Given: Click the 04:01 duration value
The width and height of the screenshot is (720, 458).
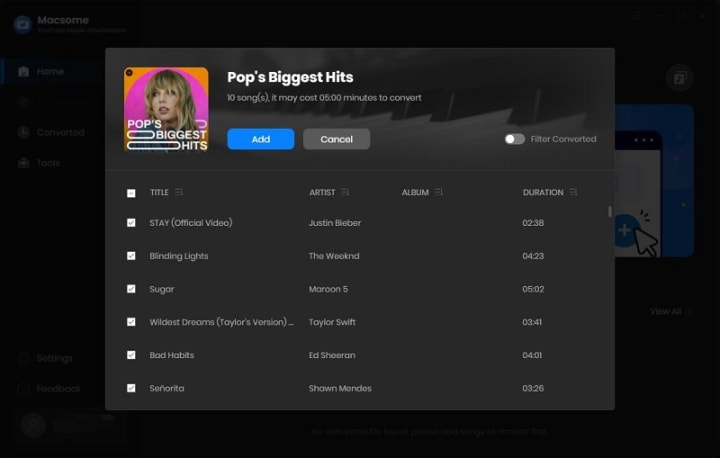Looking at the screenshot, I should click(532, 355).
